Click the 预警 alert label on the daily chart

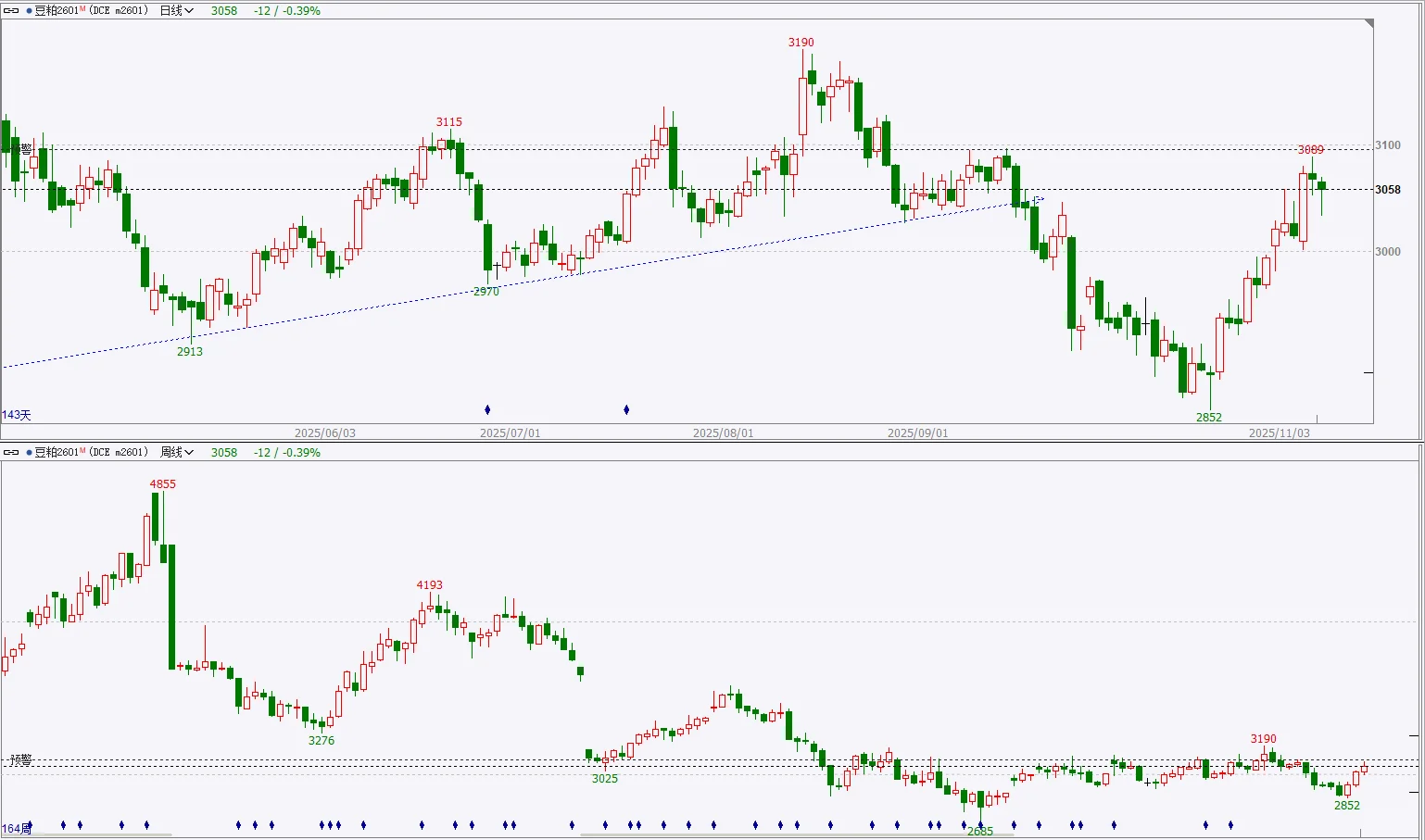tap(20, 149)
